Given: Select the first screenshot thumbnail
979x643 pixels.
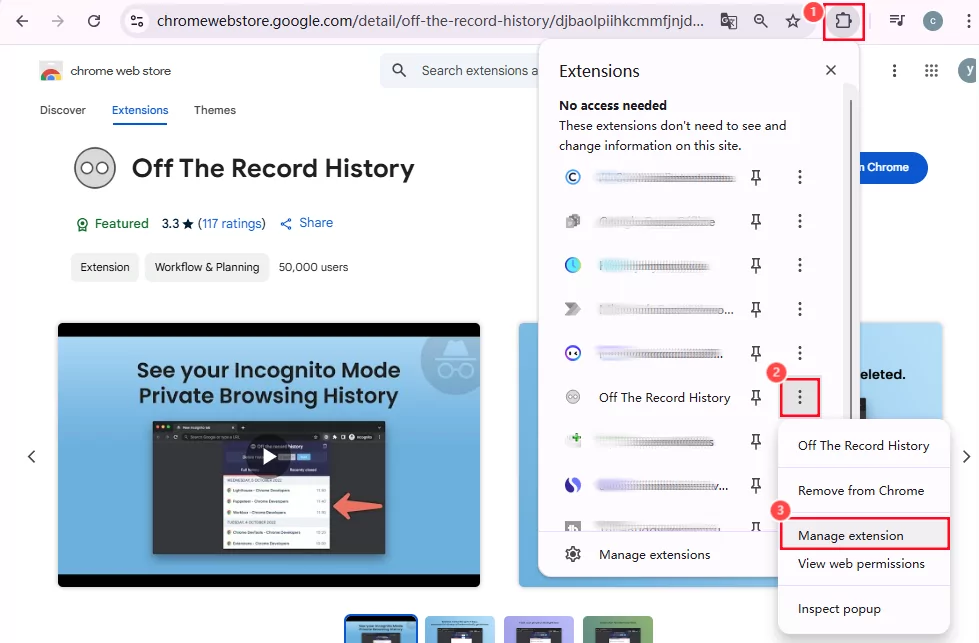Looking at the screenshot, I should [x=381, y=629].
